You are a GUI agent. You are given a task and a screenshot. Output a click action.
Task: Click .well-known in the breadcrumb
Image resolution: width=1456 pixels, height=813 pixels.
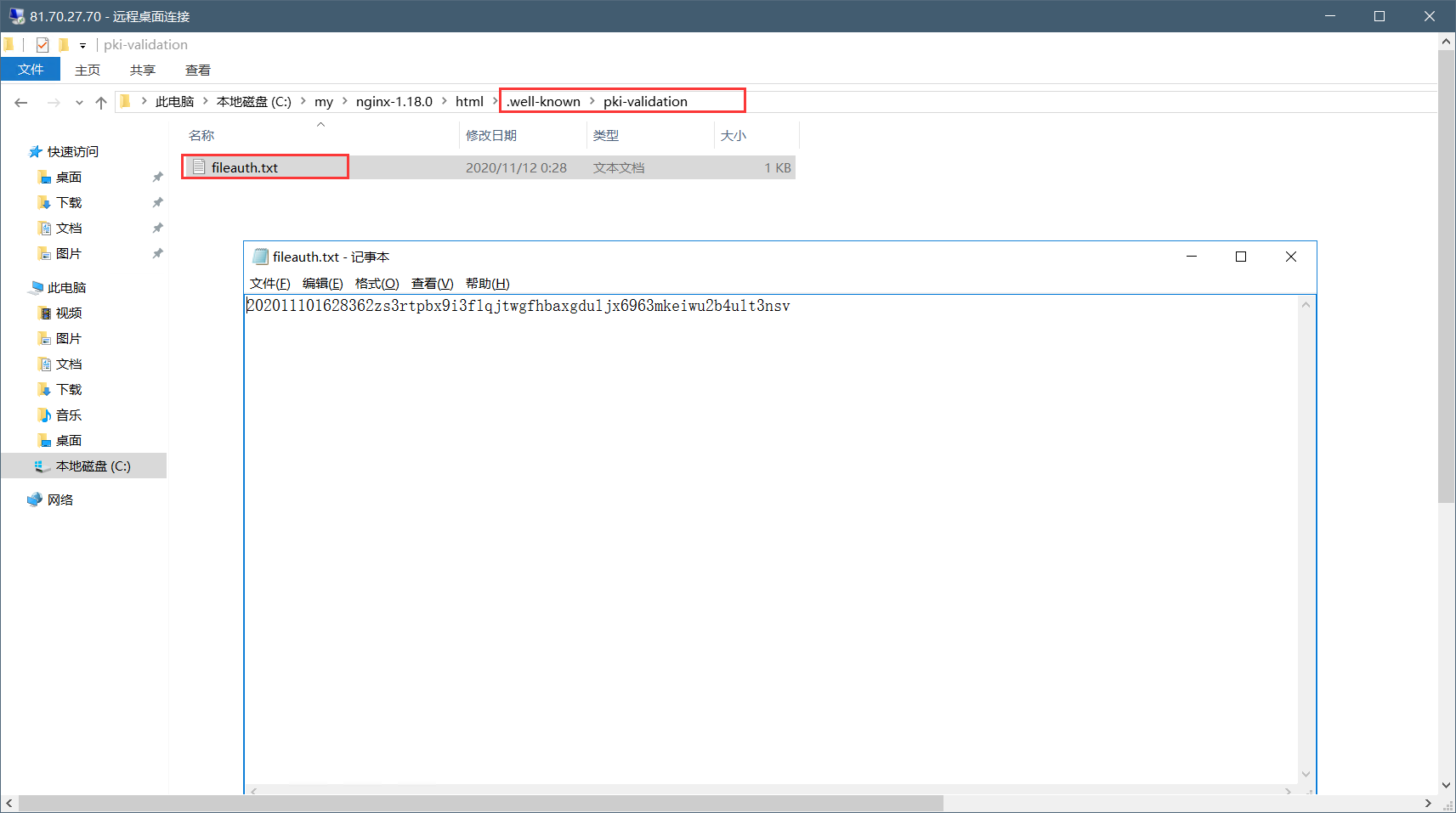(543, 101)
